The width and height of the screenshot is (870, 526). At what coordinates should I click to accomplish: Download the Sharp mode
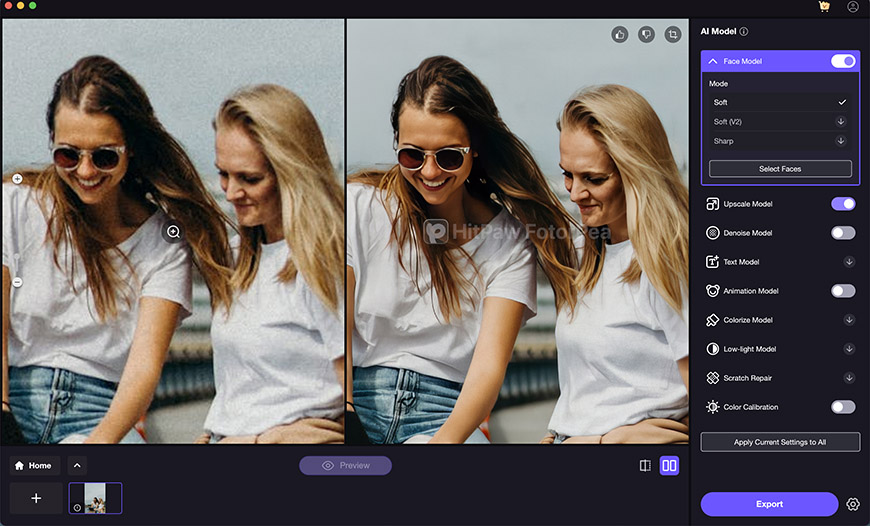click(841, 141)
